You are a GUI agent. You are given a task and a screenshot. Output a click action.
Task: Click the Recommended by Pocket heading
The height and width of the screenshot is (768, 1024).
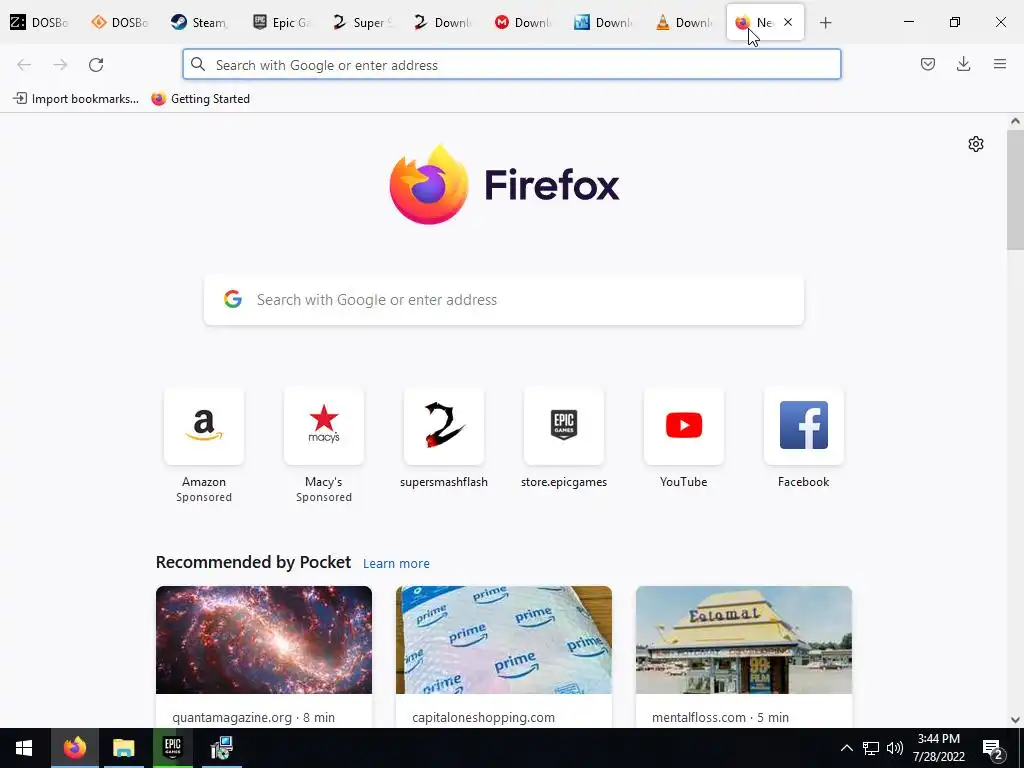pos(253,562)
